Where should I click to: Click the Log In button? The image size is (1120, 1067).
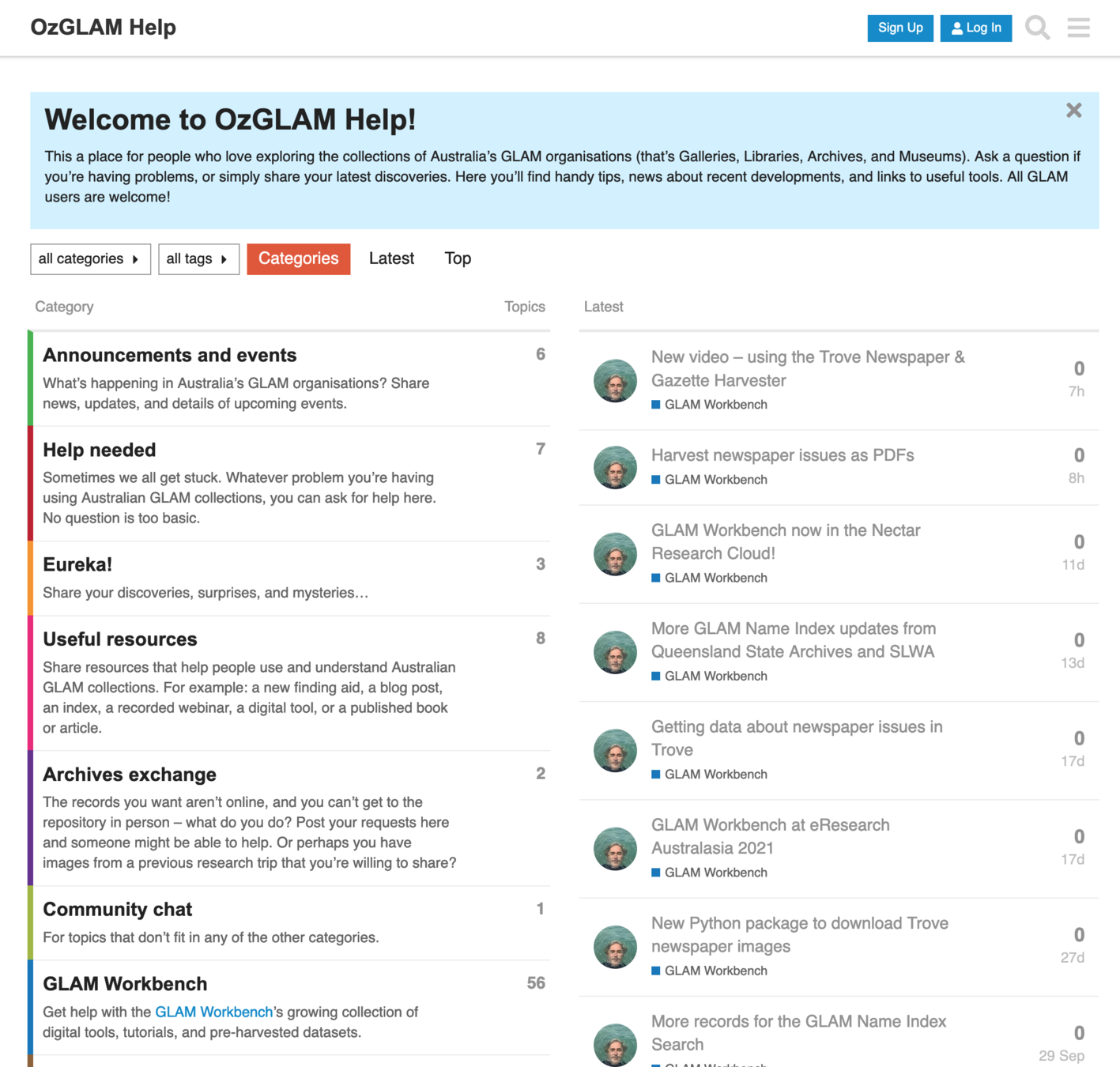[x=976, y=28]
